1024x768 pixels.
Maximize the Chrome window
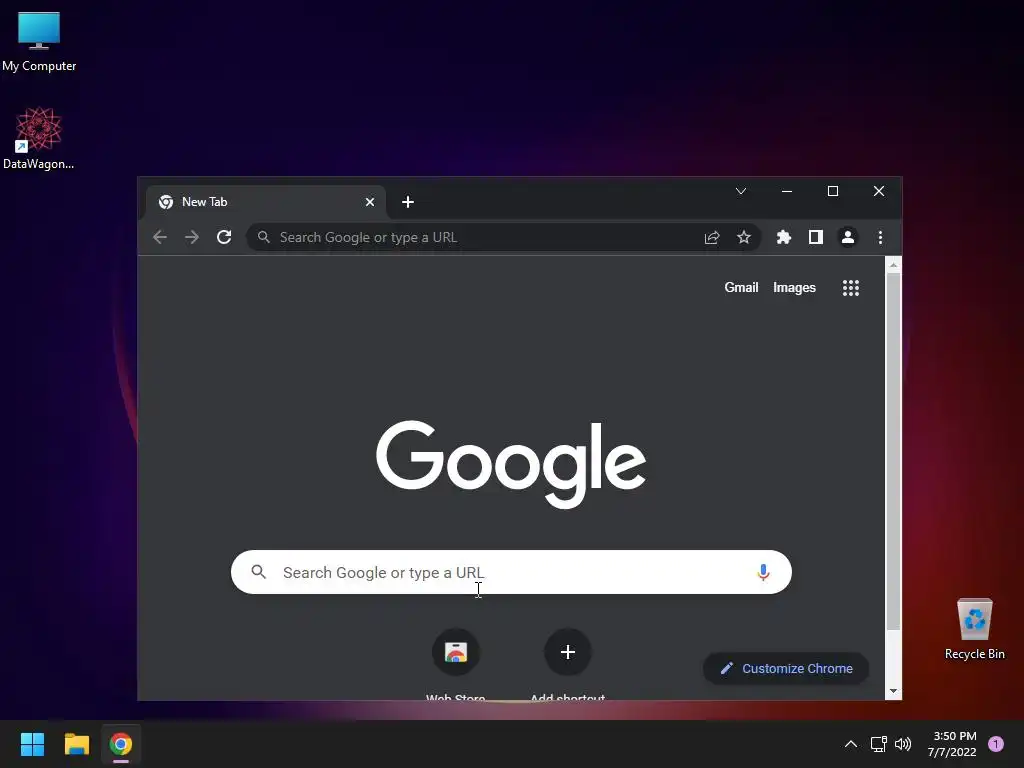(x=833, y=191)
